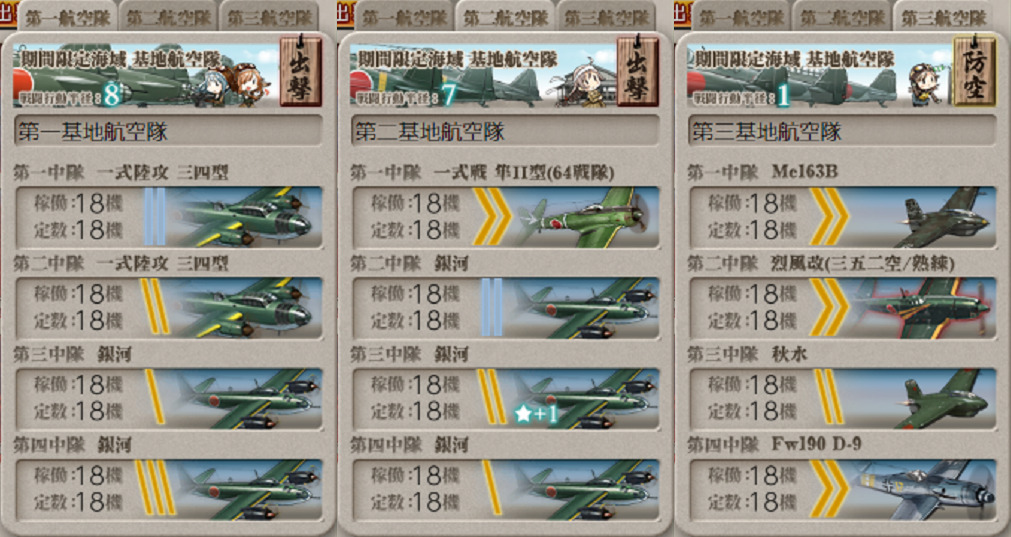Edit the 第二基地航空隊 name field

[x=506, y=132]
